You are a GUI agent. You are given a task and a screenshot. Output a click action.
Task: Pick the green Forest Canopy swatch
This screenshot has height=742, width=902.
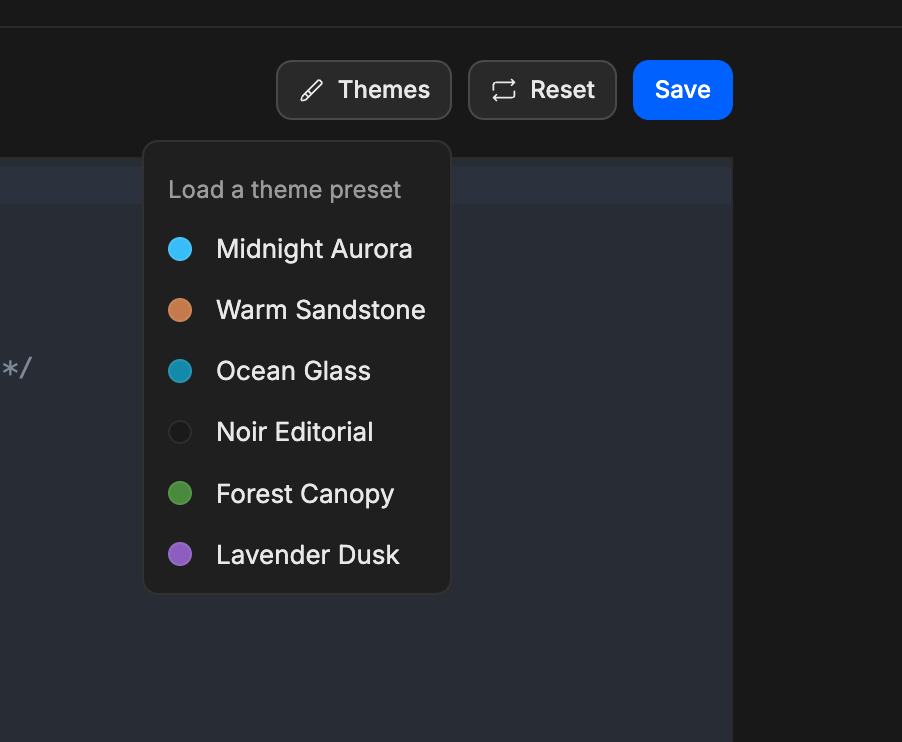pyautogui.click(x=180, y=494)
